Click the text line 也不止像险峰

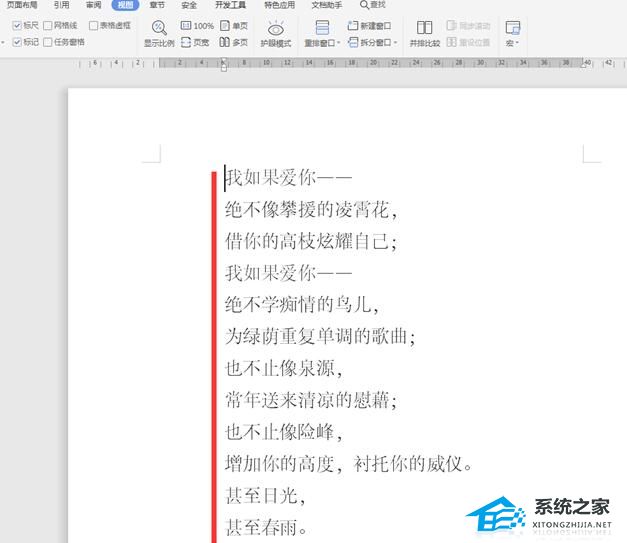[x=284, y=432]
